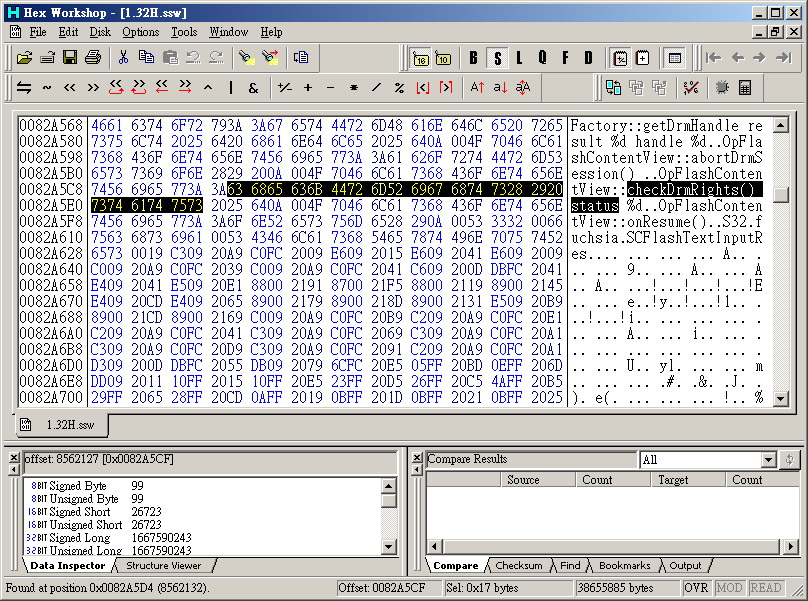Switch to the Checksum tab

[521, 565]
